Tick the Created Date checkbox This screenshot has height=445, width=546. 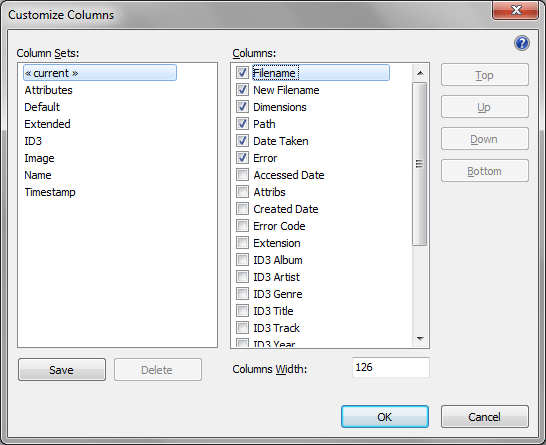coord(242,209)
